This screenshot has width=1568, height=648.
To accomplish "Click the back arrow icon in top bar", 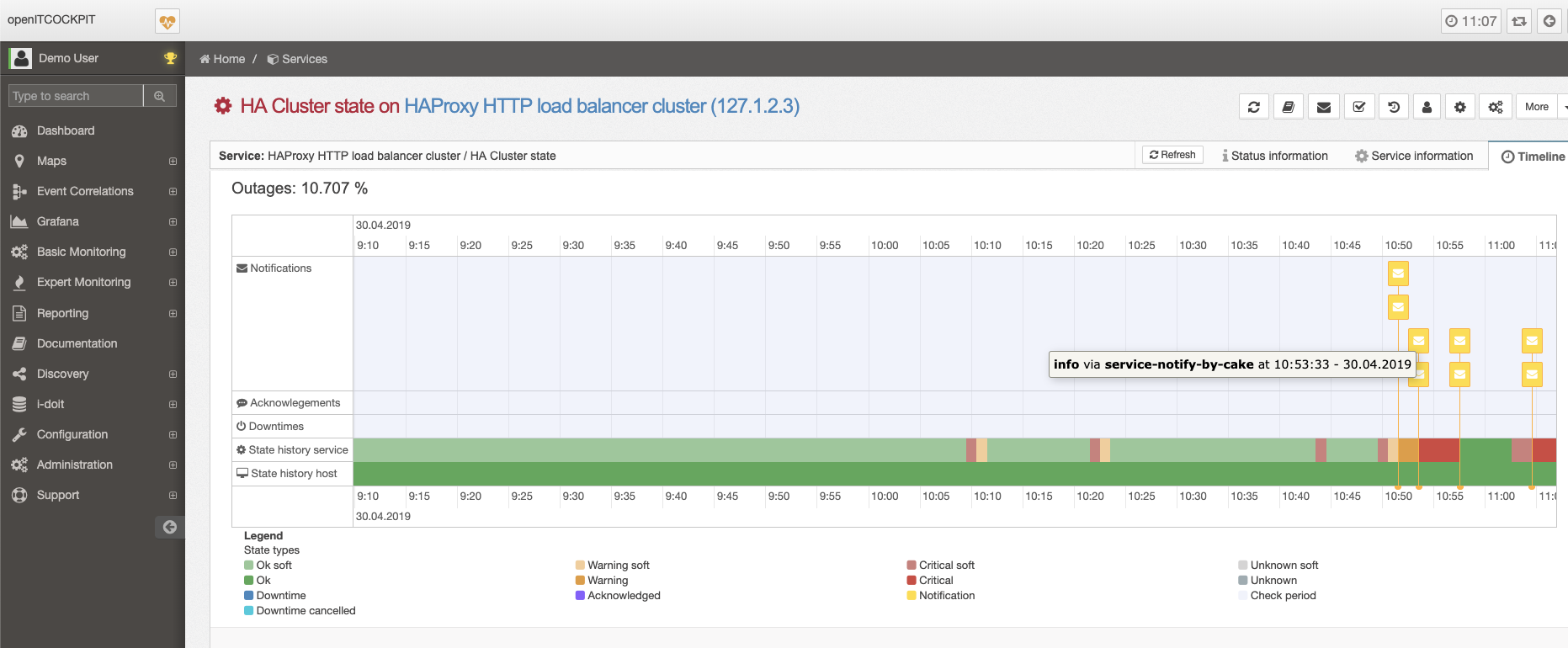I will [x=1549, y=21].
